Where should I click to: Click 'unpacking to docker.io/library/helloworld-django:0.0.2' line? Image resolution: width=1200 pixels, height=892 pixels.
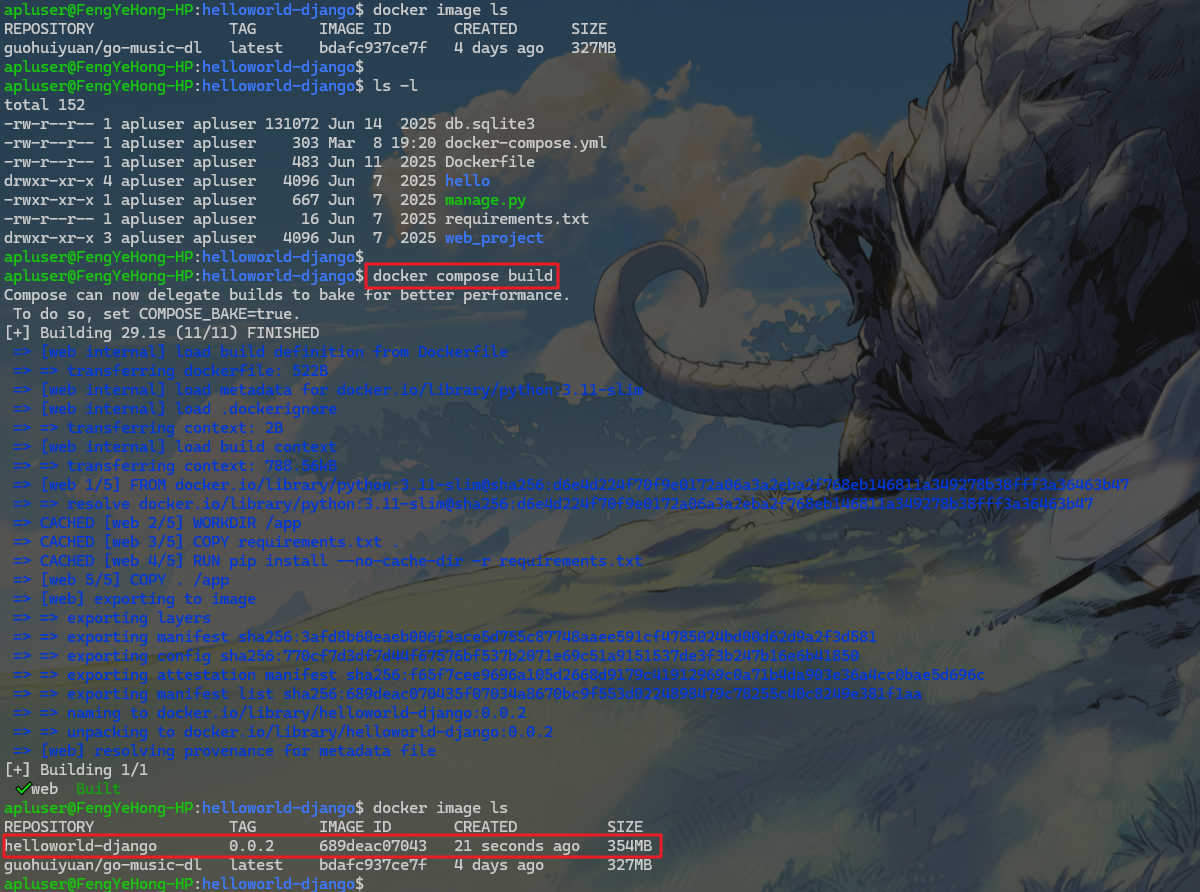pyautogui.click(x=283, y=732)
